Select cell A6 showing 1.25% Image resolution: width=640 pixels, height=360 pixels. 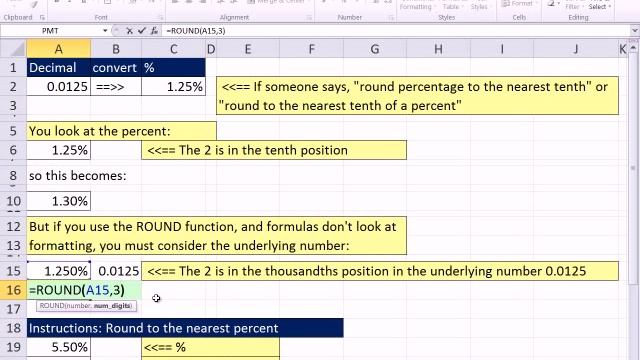(59, 150)
